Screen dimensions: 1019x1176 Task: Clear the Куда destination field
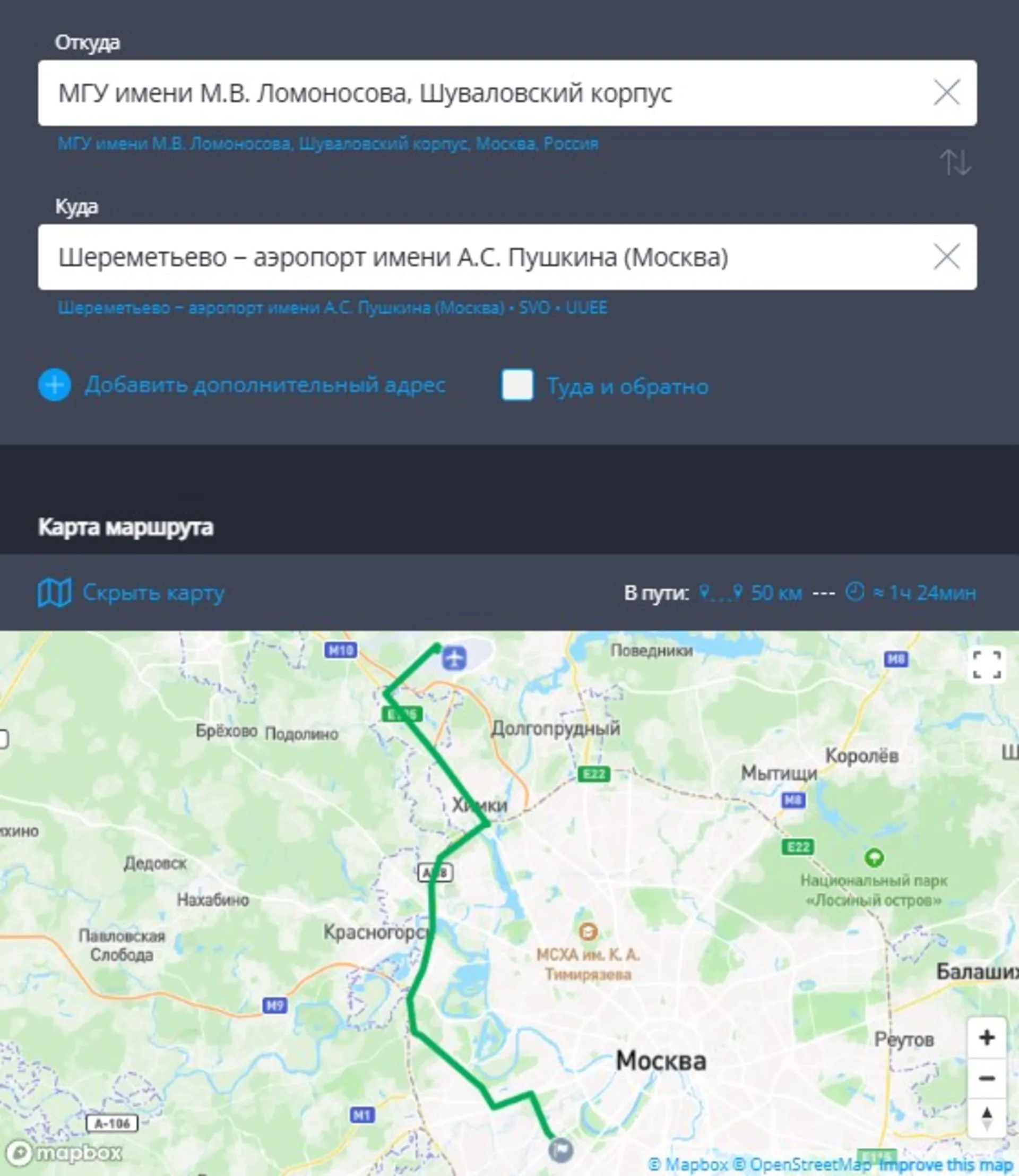946,256
